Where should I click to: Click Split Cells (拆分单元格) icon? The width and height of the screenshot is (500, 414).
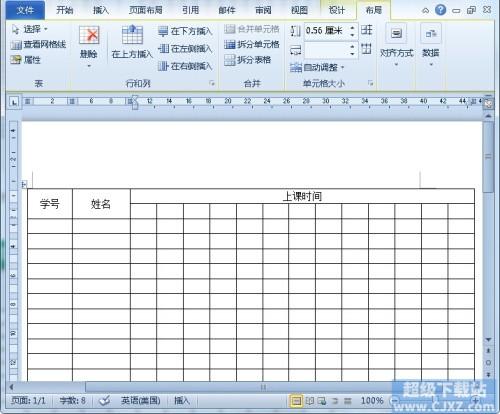pyautogui.click(x=230, y=44)
